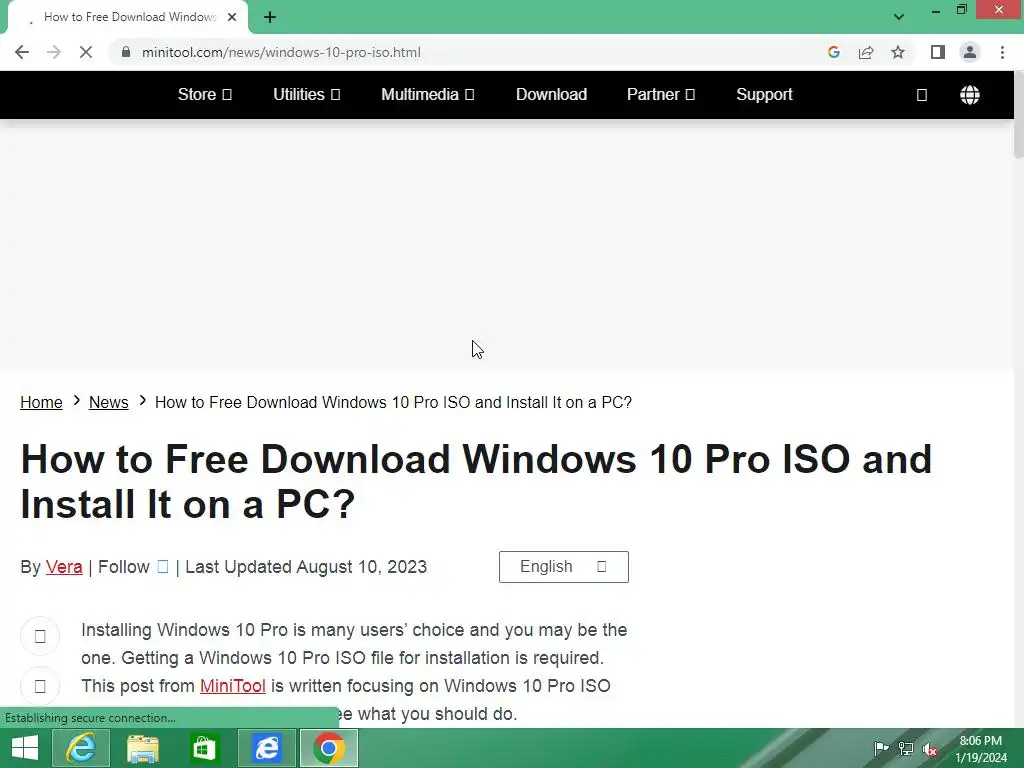This screenshot has width=1024, height=768.
Task: Open the Support page
Action: (764, 95)
